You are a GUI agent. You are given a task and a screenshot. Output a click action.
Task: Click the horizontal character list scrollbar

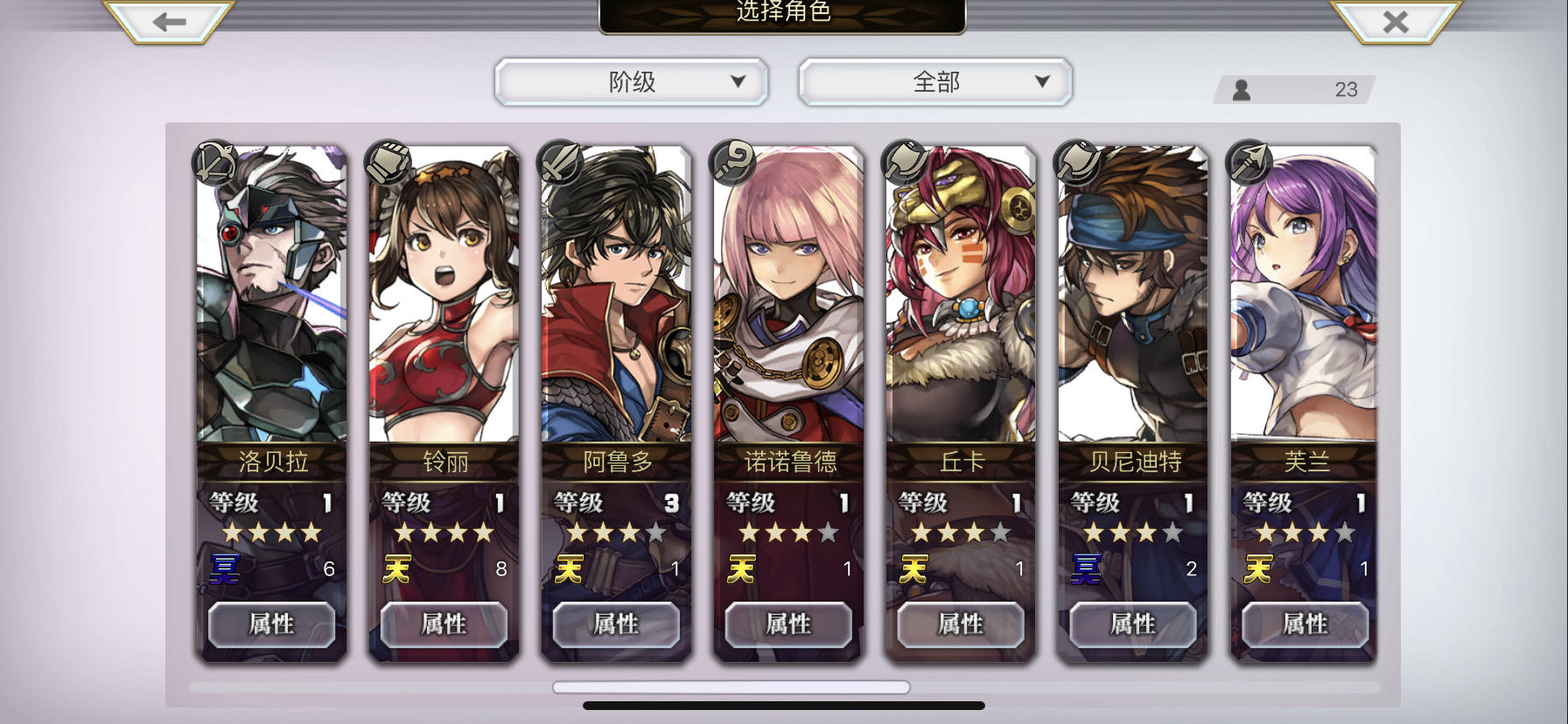731,687
